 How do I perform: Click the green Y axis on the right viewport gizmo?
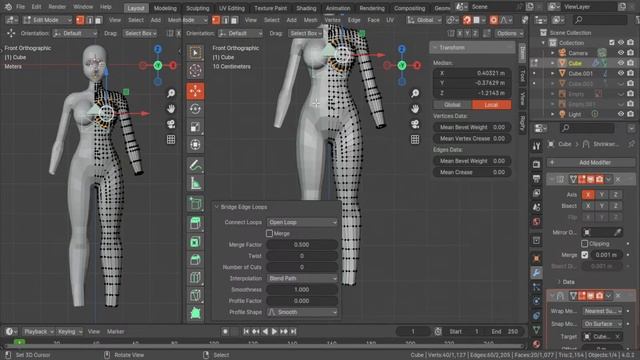(x=402, y=65)
